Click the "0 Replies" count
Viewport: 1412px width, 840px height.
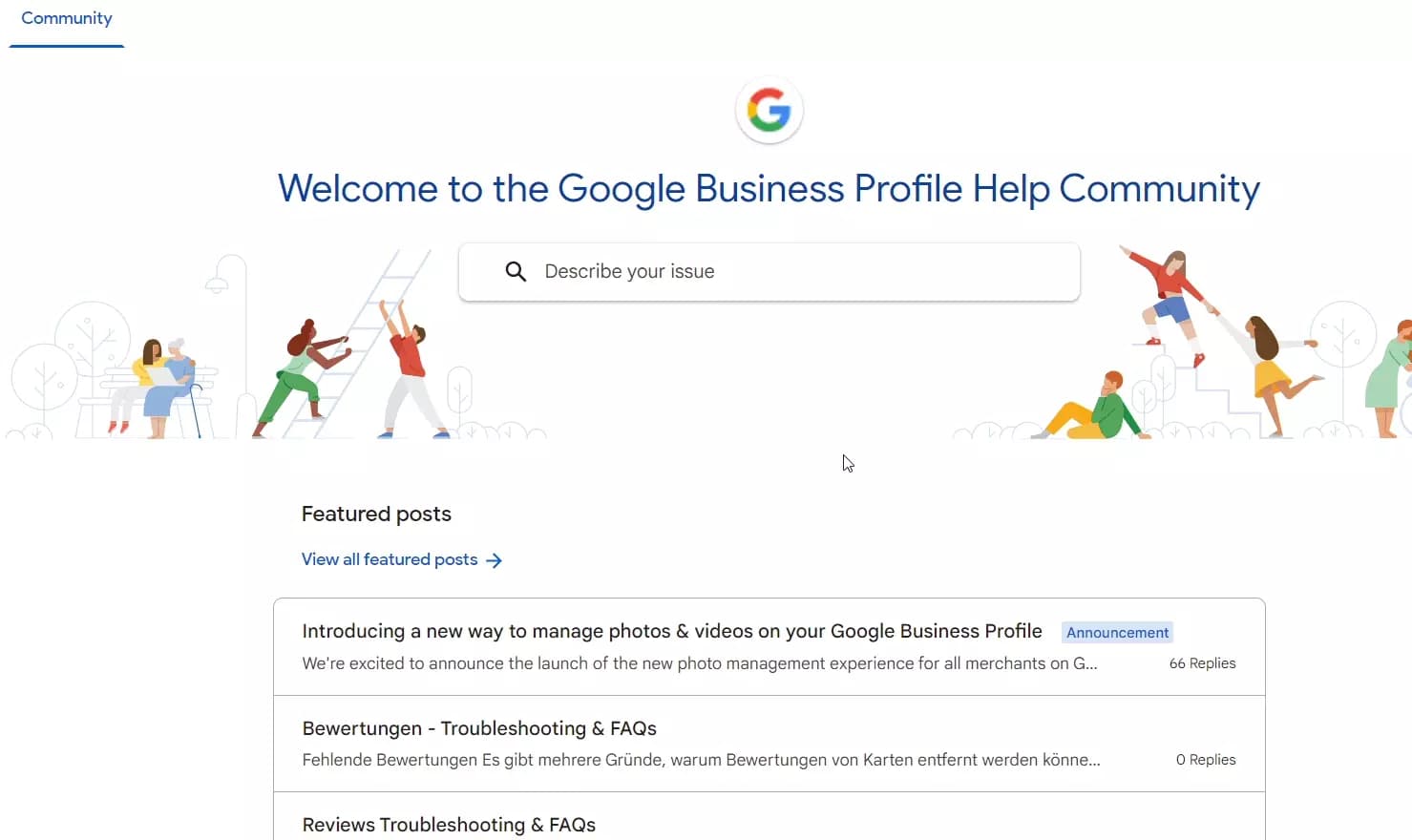pyautogui.click(x=1206, y=760)
